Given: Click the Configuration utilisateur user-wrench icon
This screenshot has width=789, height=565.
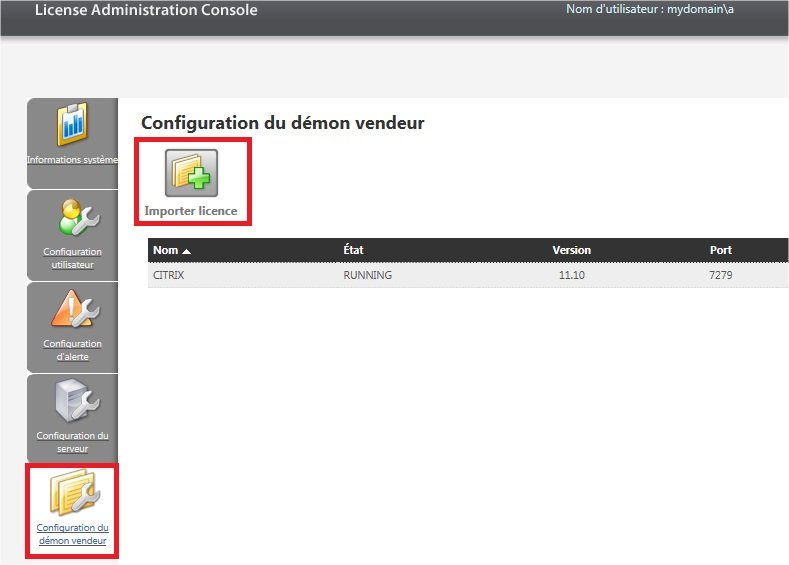Looking at the screenshot, I should pos(72,217).
